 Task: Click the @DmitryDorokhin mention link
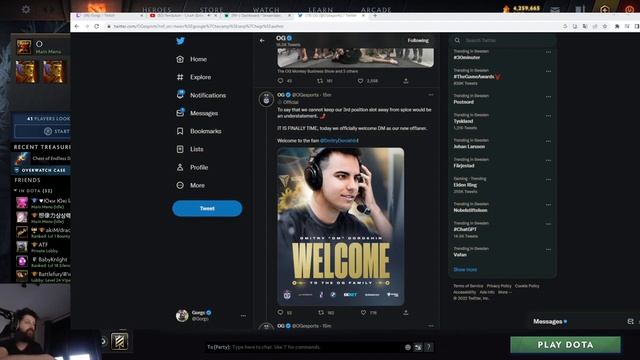(x=339, y=140)
